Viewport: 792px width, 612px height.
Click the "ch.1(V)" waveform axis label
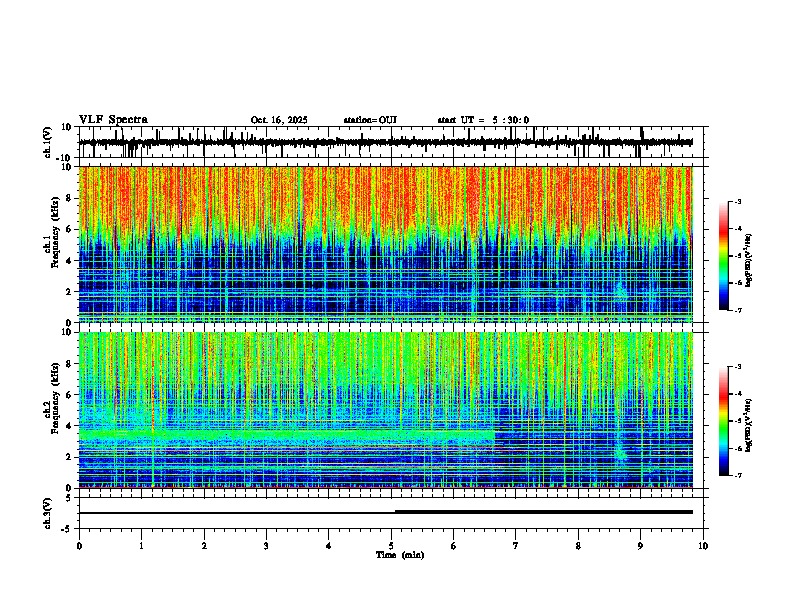[48, 142]
